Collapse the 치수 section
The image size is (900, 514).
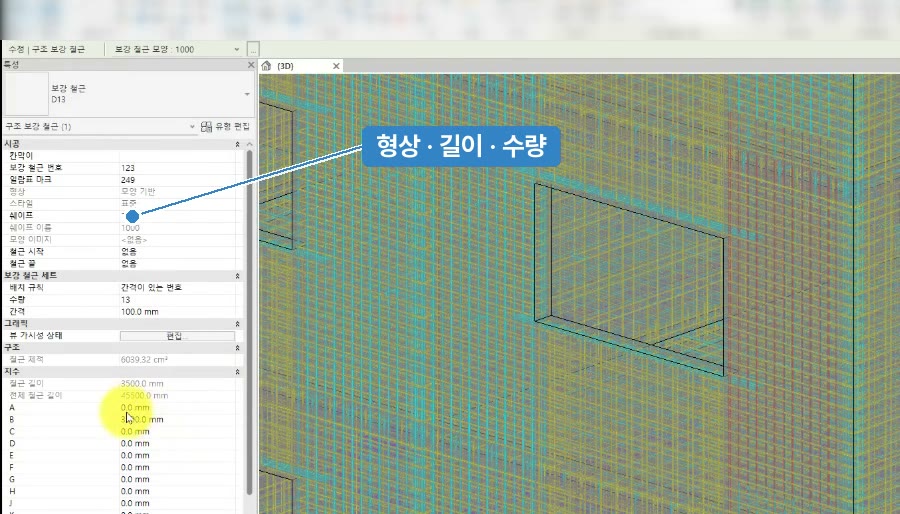pyautogui.click(x=238, y=372)
